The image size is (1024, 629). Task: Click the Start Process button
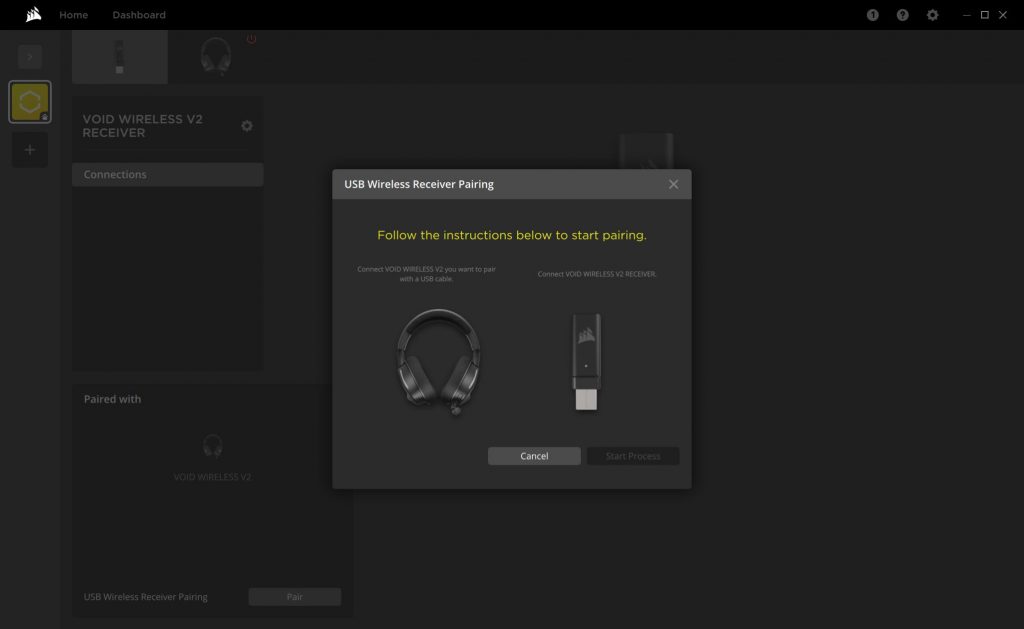[633, 456]
